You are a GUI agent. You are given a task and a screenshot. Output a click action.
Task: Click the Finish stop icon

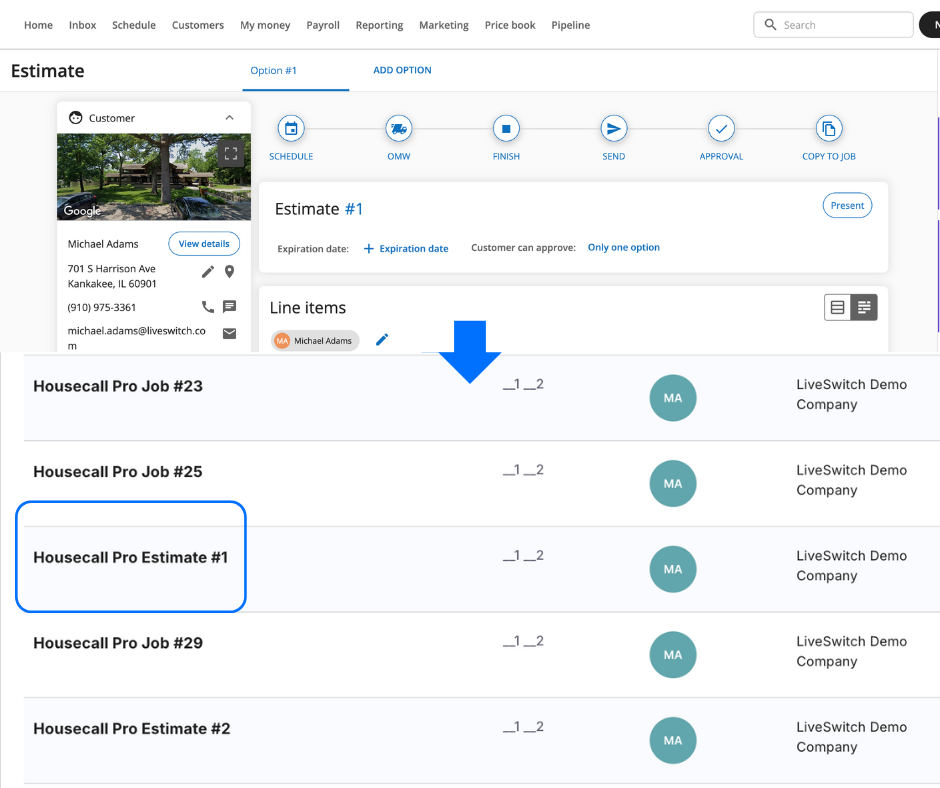pyautogui.click(x=506, y=128)
